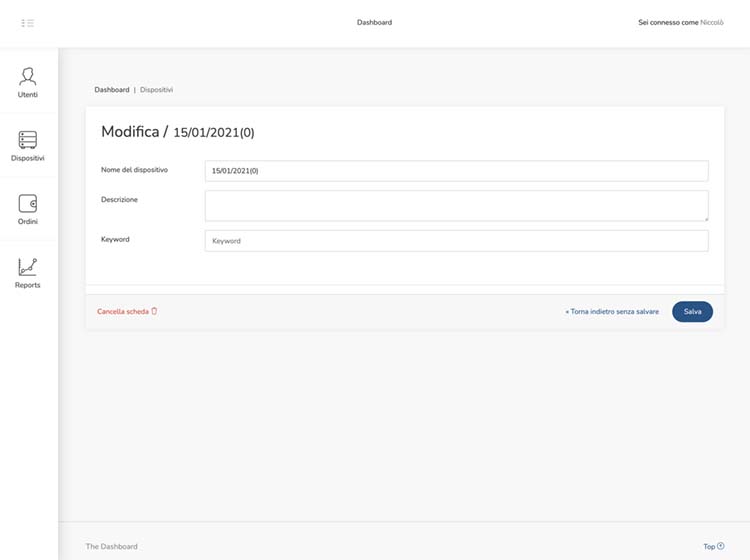Click the red trash icon
This screenshot has height=560, width=750.
click(154, 311)
